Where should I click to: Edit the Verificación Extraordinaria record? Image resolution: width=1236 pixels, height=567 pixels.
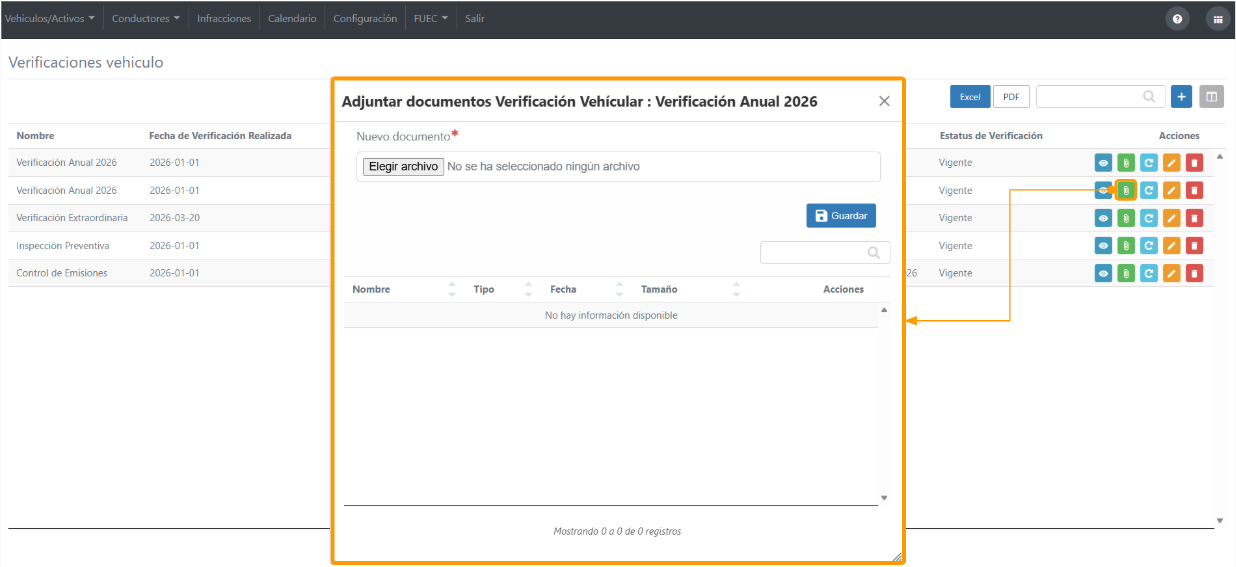click(1172, 218)
